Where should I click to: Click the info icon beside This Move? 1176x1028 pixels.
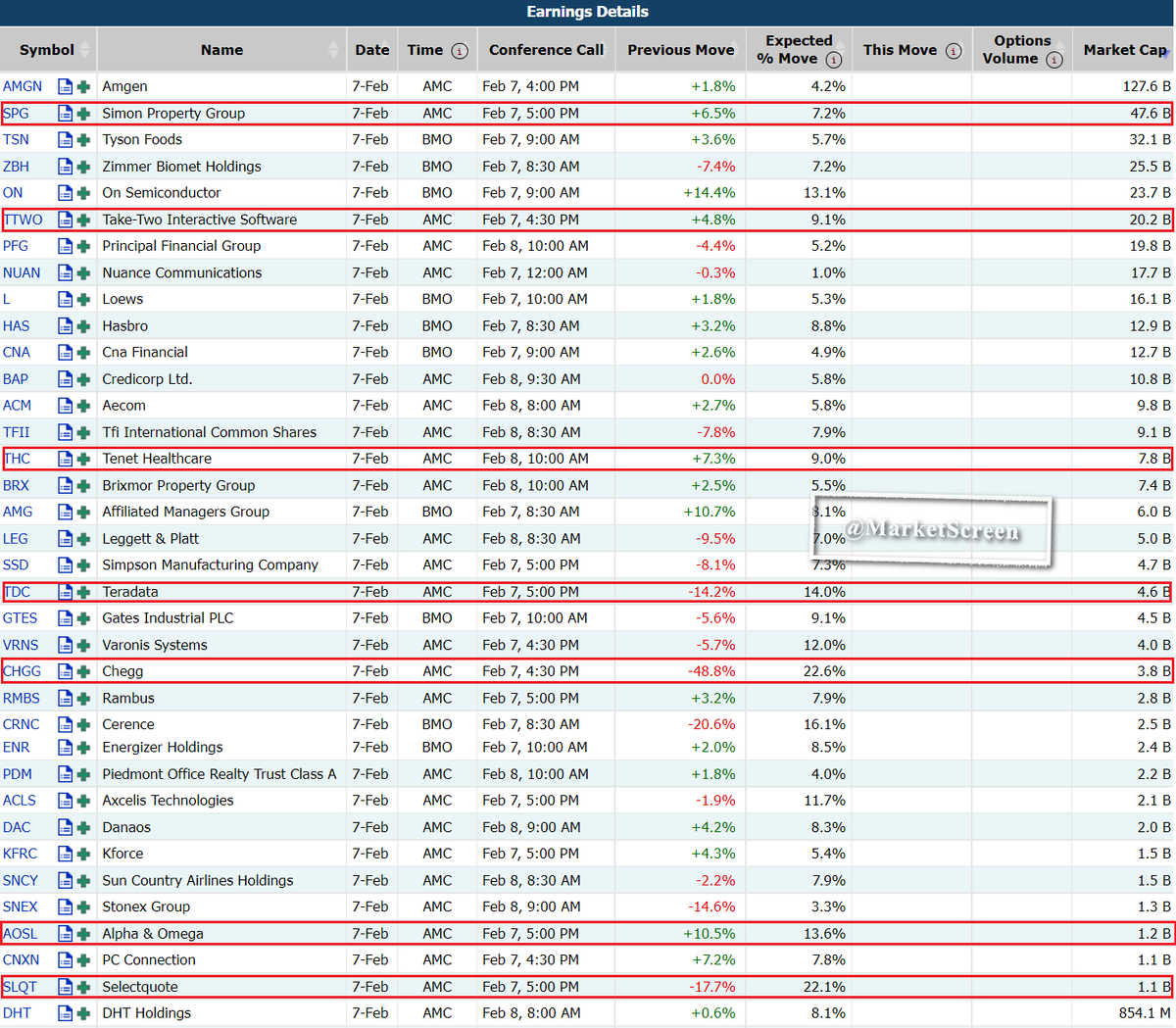[954, 51]
